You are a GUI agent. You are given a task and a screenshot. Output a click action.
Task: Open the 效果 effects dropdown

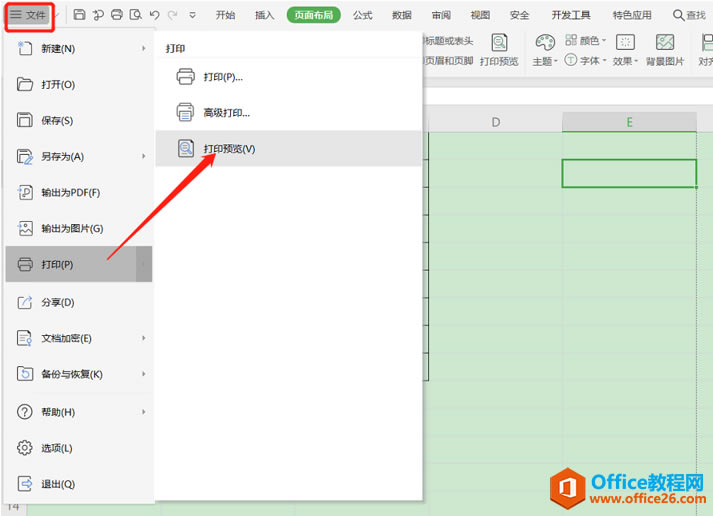(625, 50)
